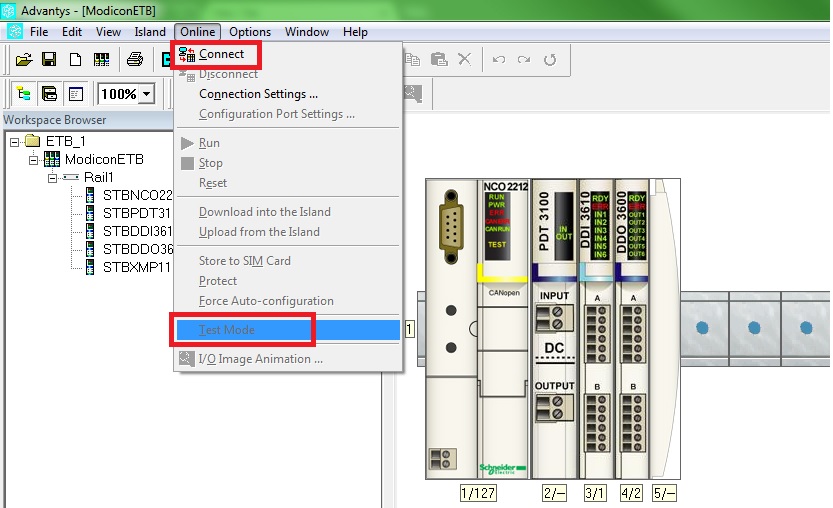Open the View menu
The height and width of the screenshot is (508, 833).
108,32
